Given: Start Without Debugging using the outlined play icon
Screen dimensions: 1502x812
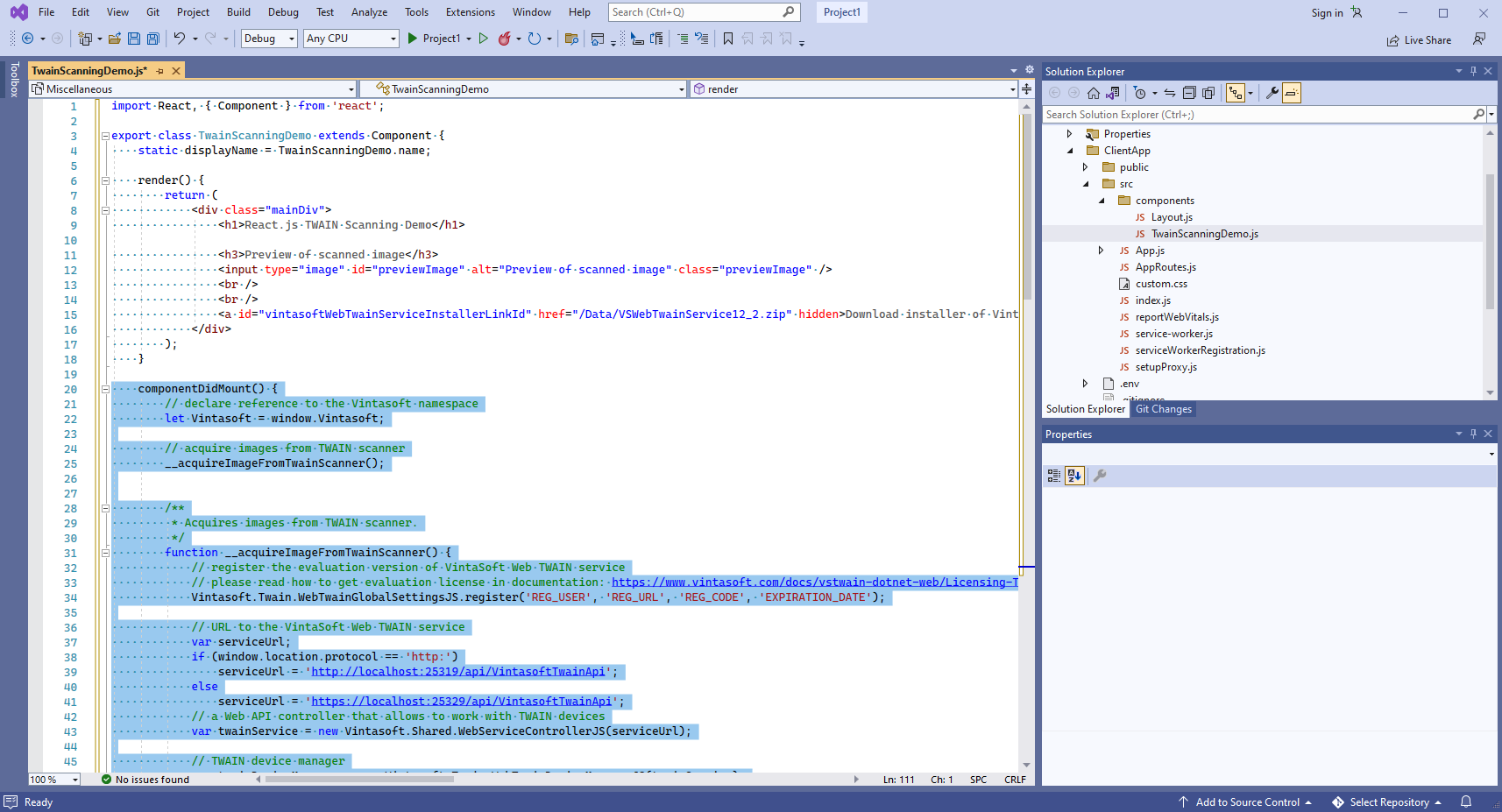Looking at the screenshot, I should [483, 39].
